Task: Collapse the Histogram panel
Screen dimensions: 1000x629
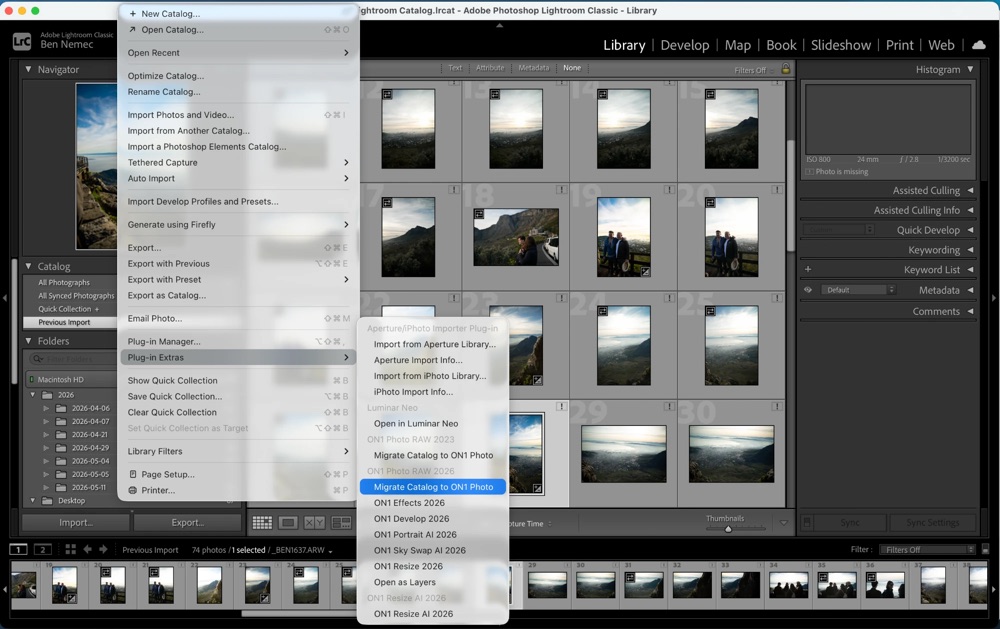Action: click(970, 69)
